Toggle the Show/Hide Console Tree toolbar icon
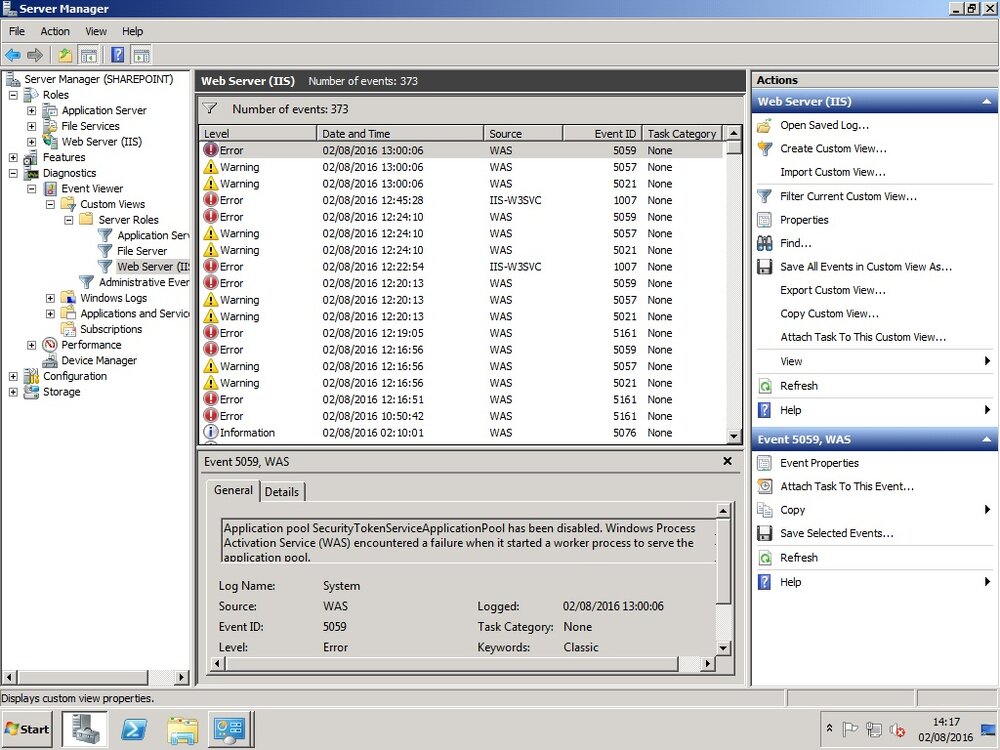Viewport: 1000px width, 750px height. click(88, 55)
